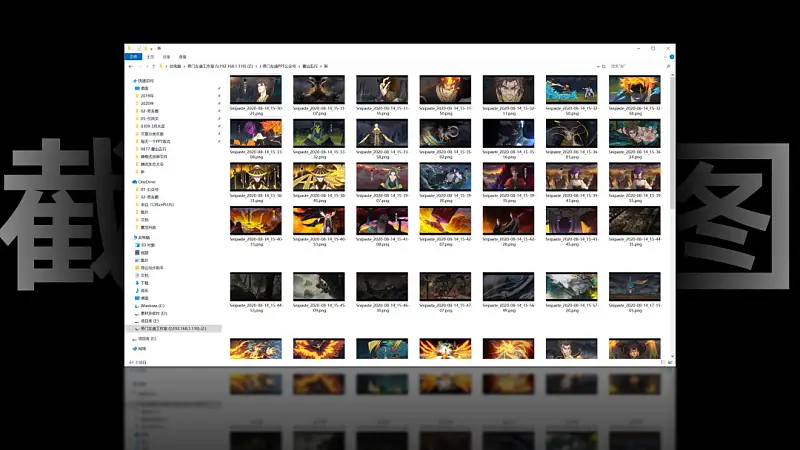Screen dimensions: 800x450
Task: Open Explorer help question mark
Action: (671, 57)
